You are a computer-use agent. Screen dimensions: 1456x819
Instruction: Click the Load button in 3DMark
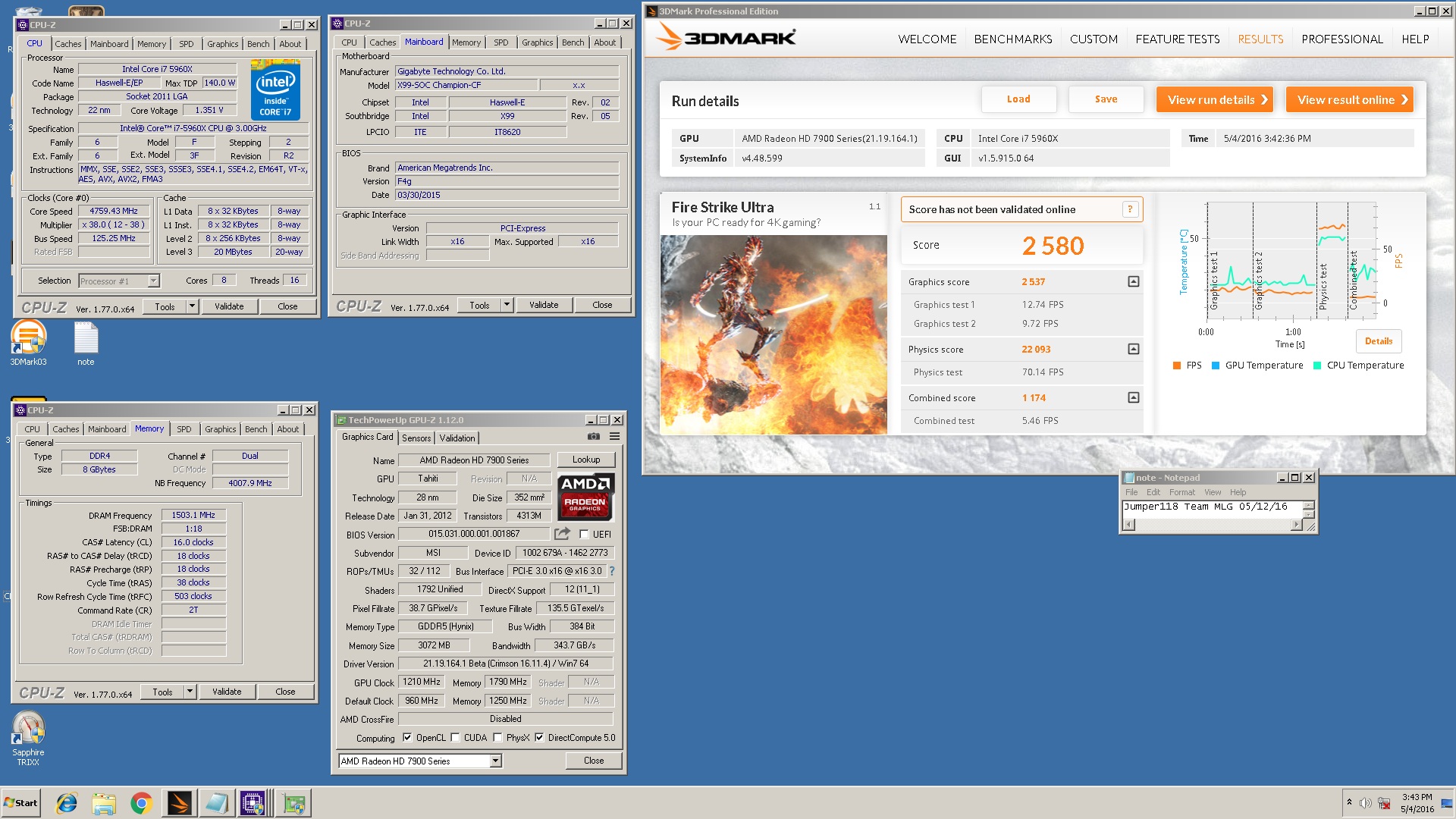coord(1018,99)
